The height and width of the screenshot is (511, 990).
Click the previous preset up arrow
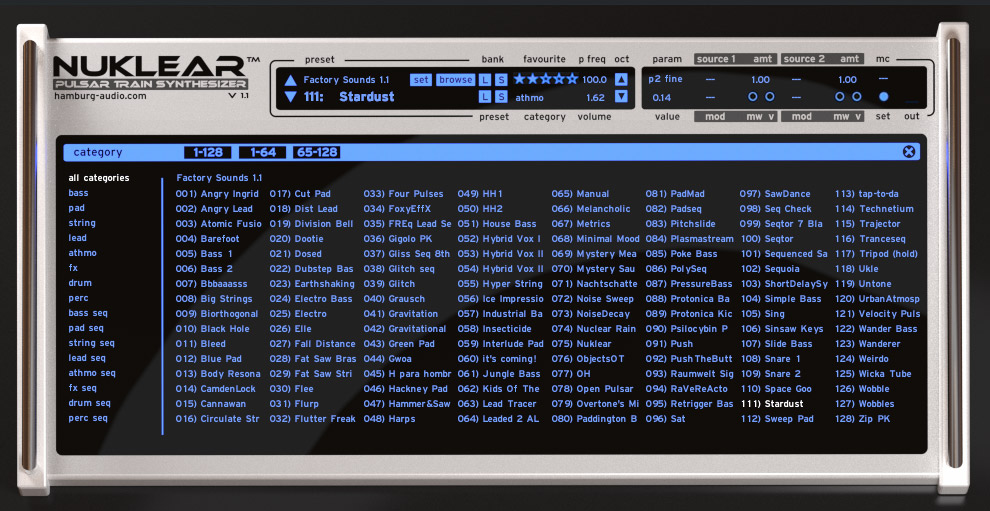(x=290, y=80)
